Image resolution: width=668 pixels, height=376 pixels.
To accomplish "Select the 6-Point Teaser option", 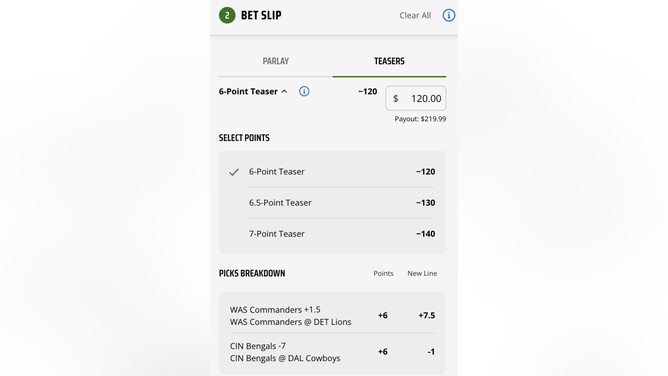I will point(332,172).
